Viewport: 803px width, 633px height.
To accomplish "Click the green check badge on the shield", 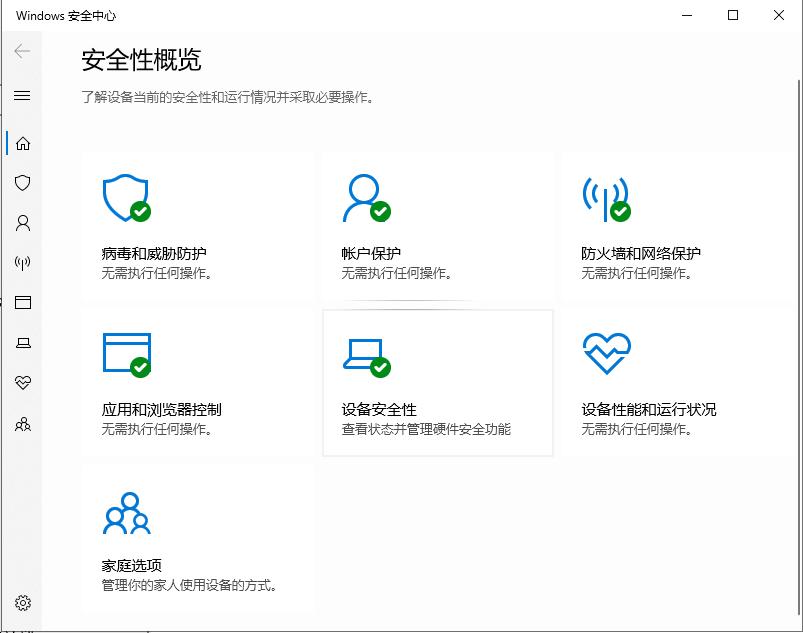I will 139,211.
